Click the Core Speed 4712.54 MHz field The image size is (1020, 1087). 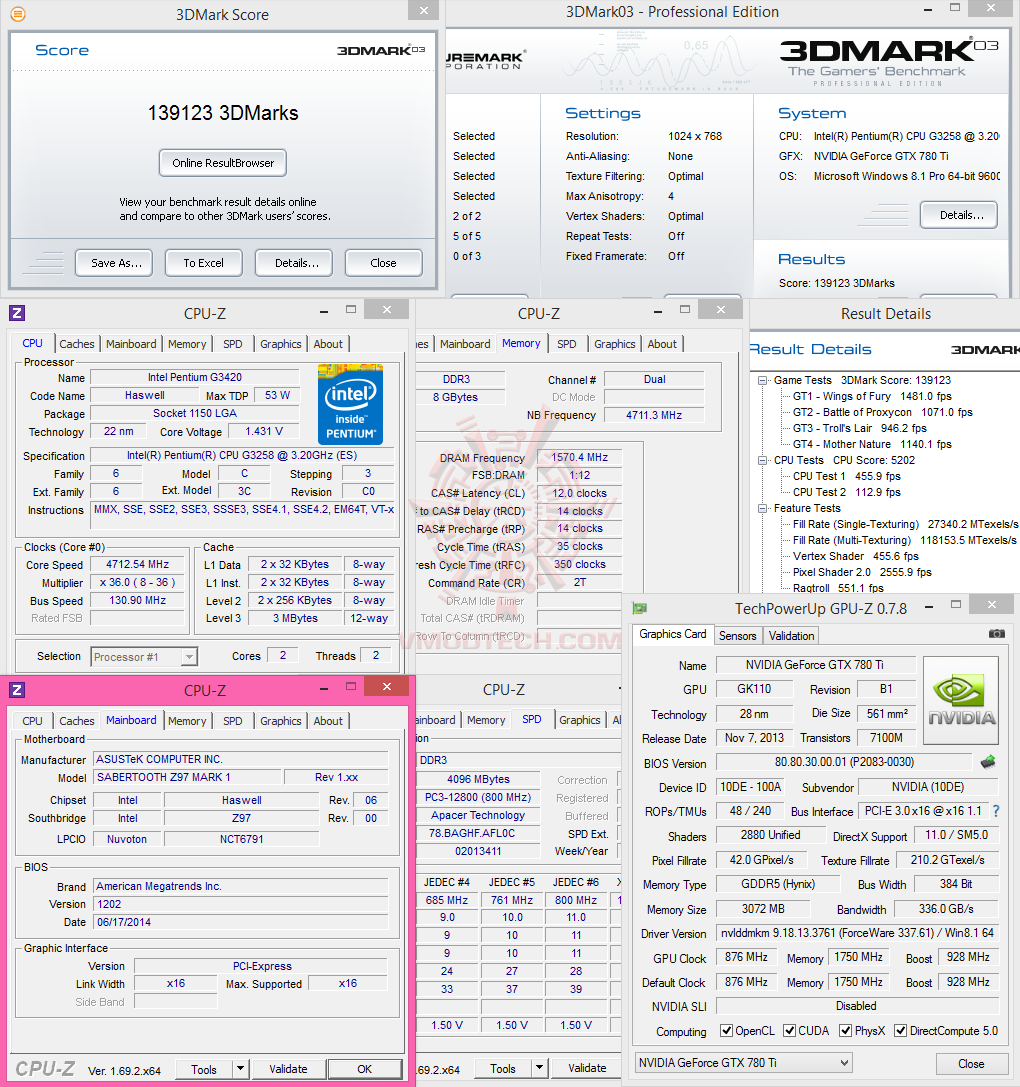click(x=137, y=564)
